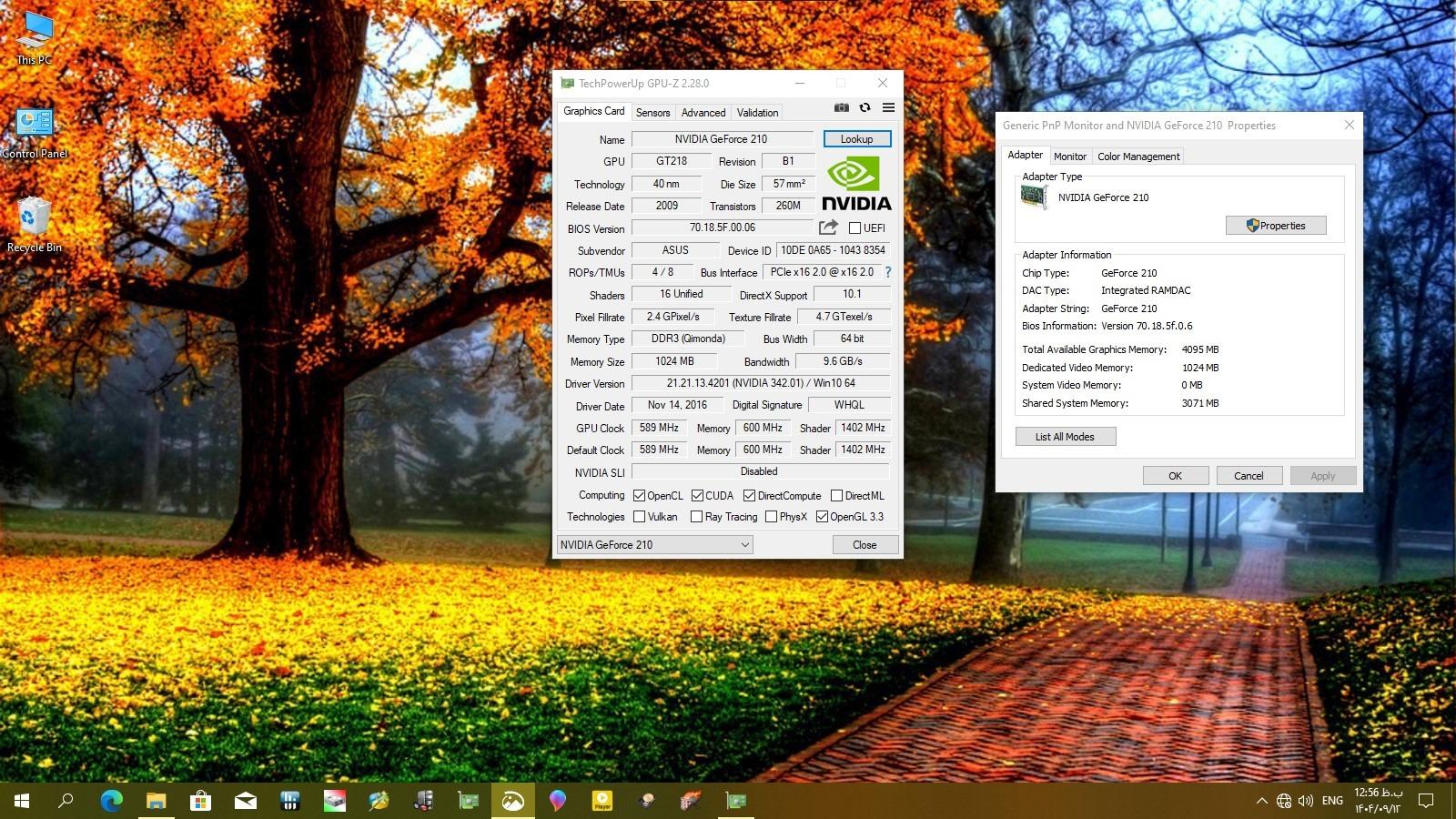Image resolution: width=1456 pixels, height=819 pixels.
Task: Click the BIOS Version field
Action: (722, 228)
